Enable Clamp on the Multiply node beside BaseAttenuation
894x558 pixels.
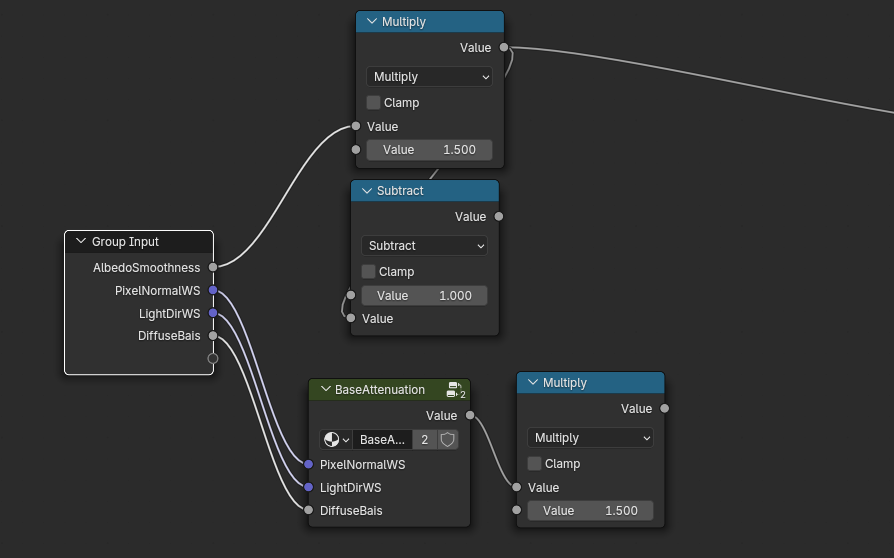tap(534, 464)
